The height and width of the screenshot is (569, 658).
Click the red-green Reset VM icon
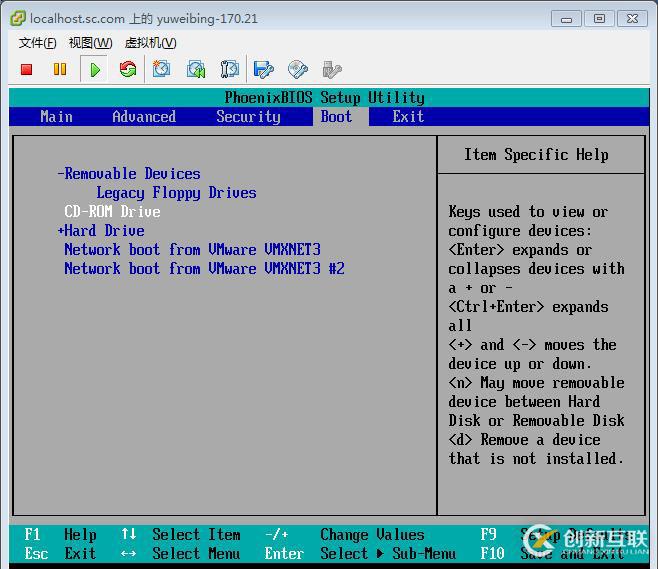click(128, 69)
